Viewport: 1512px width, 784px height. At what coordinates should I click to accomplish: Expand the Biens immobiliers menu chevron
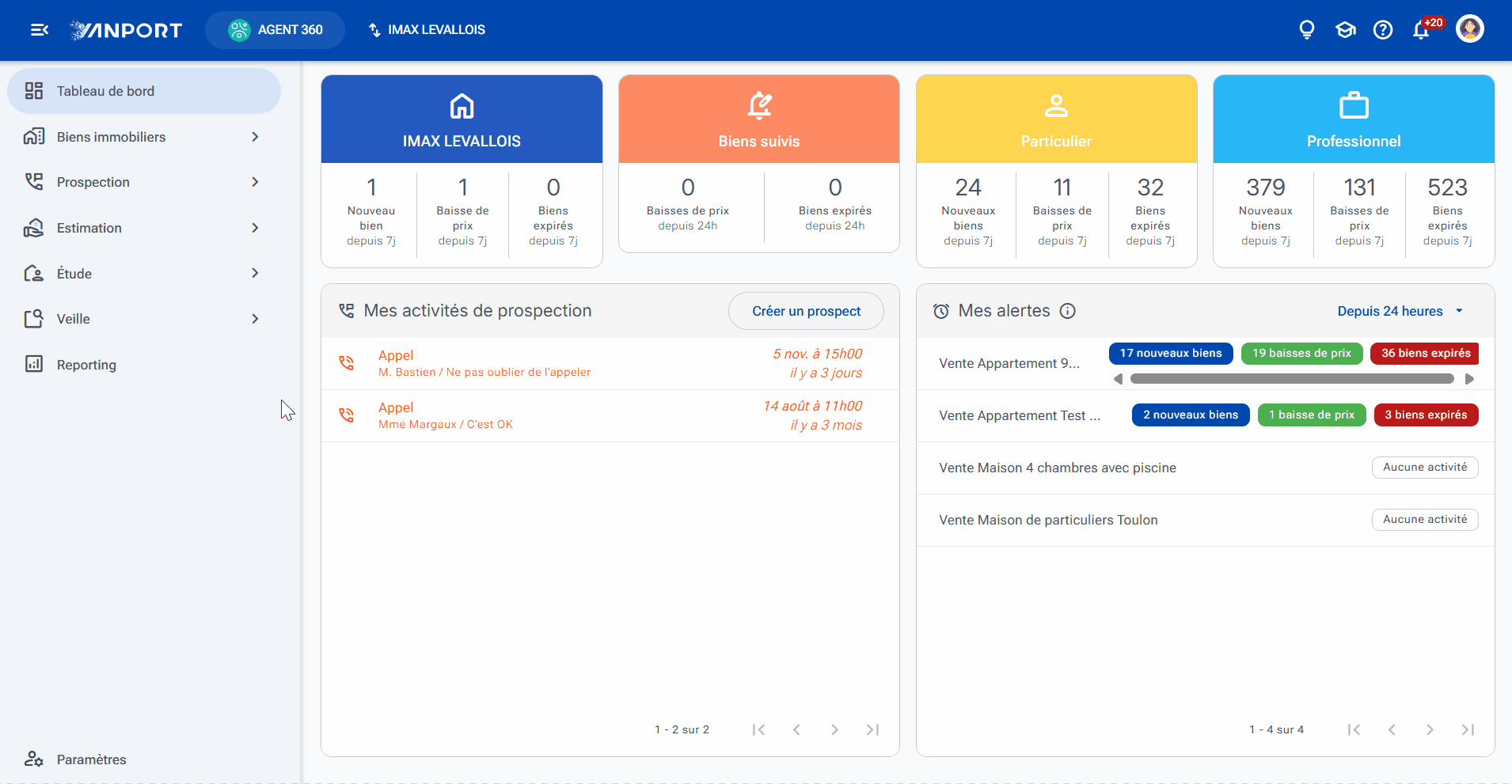[x=255, y=137]
